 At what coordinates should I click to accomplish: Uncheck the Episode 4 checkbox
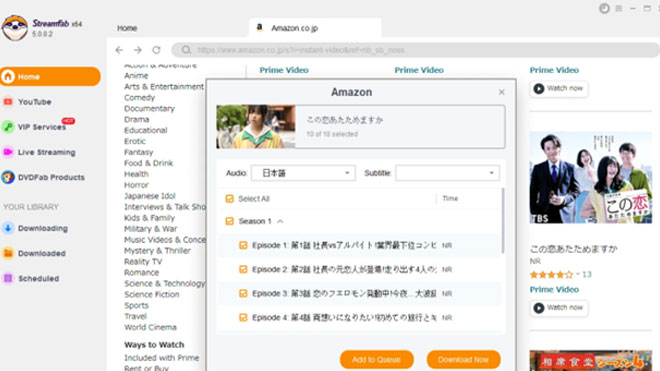point(243,317)
